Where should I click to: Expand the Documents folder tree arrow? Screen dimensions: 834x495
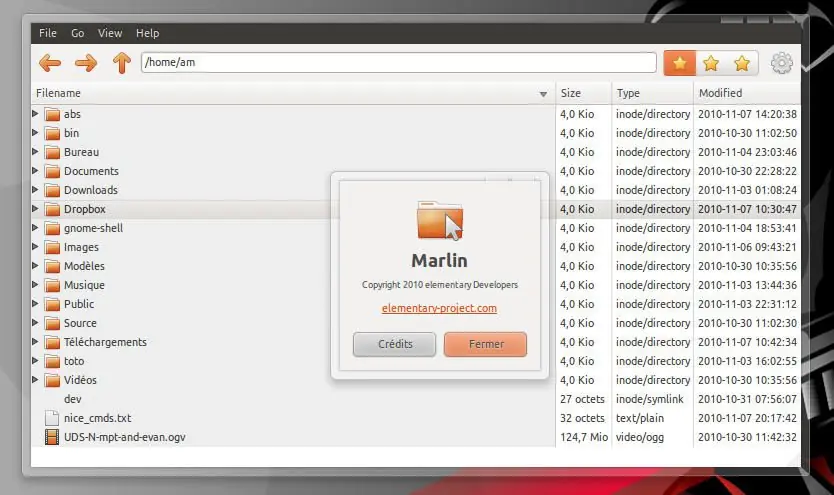pos(35,171)
